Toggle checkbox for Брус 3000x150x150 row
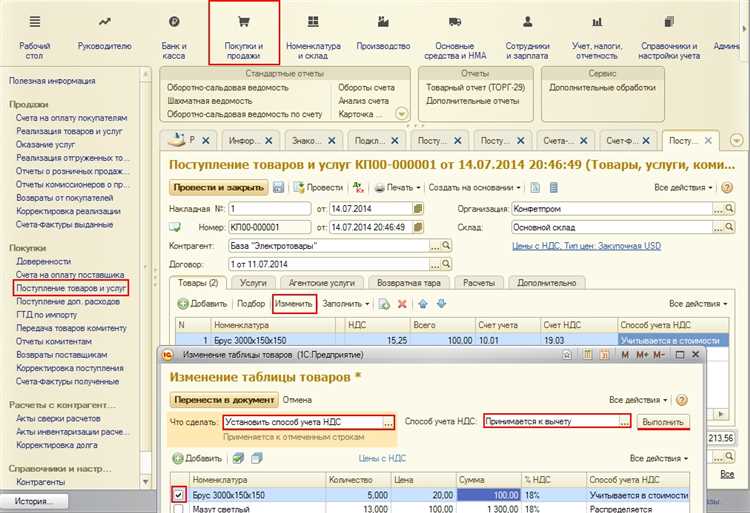750x513 pixels. [x=178, y=494]
